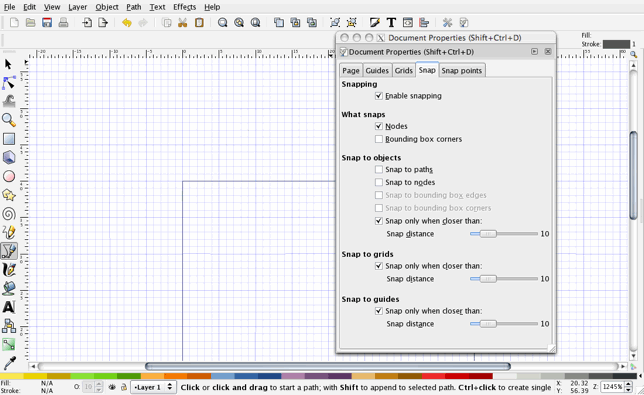The height and width of the screenshot is (395, 644).
Task: Click the dialog iconify button beside title
Action: (534, 51)
